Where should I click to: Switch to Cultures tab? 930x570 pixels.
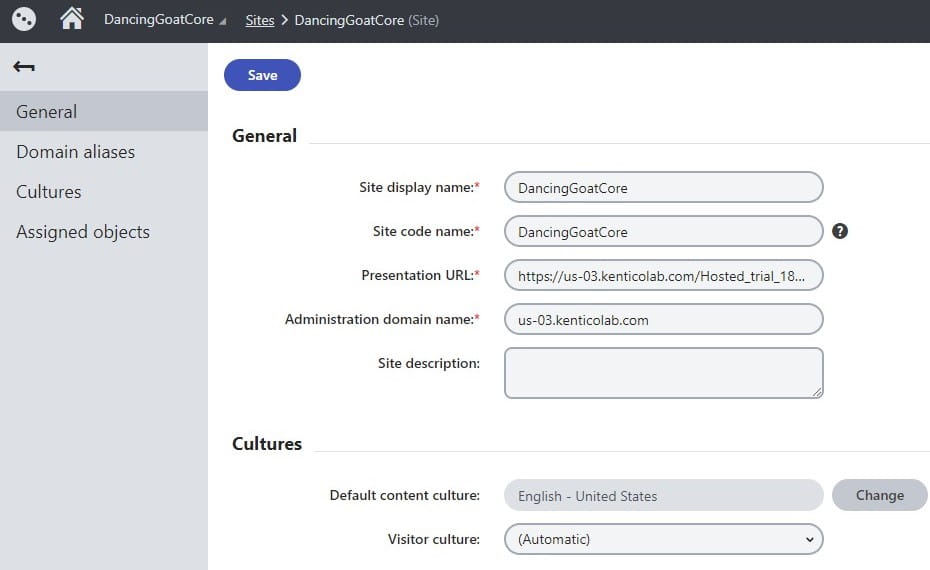click(104, 192)
